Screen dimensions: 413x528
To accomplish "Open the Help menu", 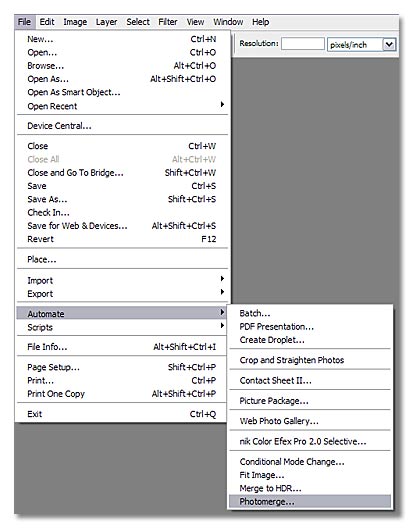I will coord(260,22).
